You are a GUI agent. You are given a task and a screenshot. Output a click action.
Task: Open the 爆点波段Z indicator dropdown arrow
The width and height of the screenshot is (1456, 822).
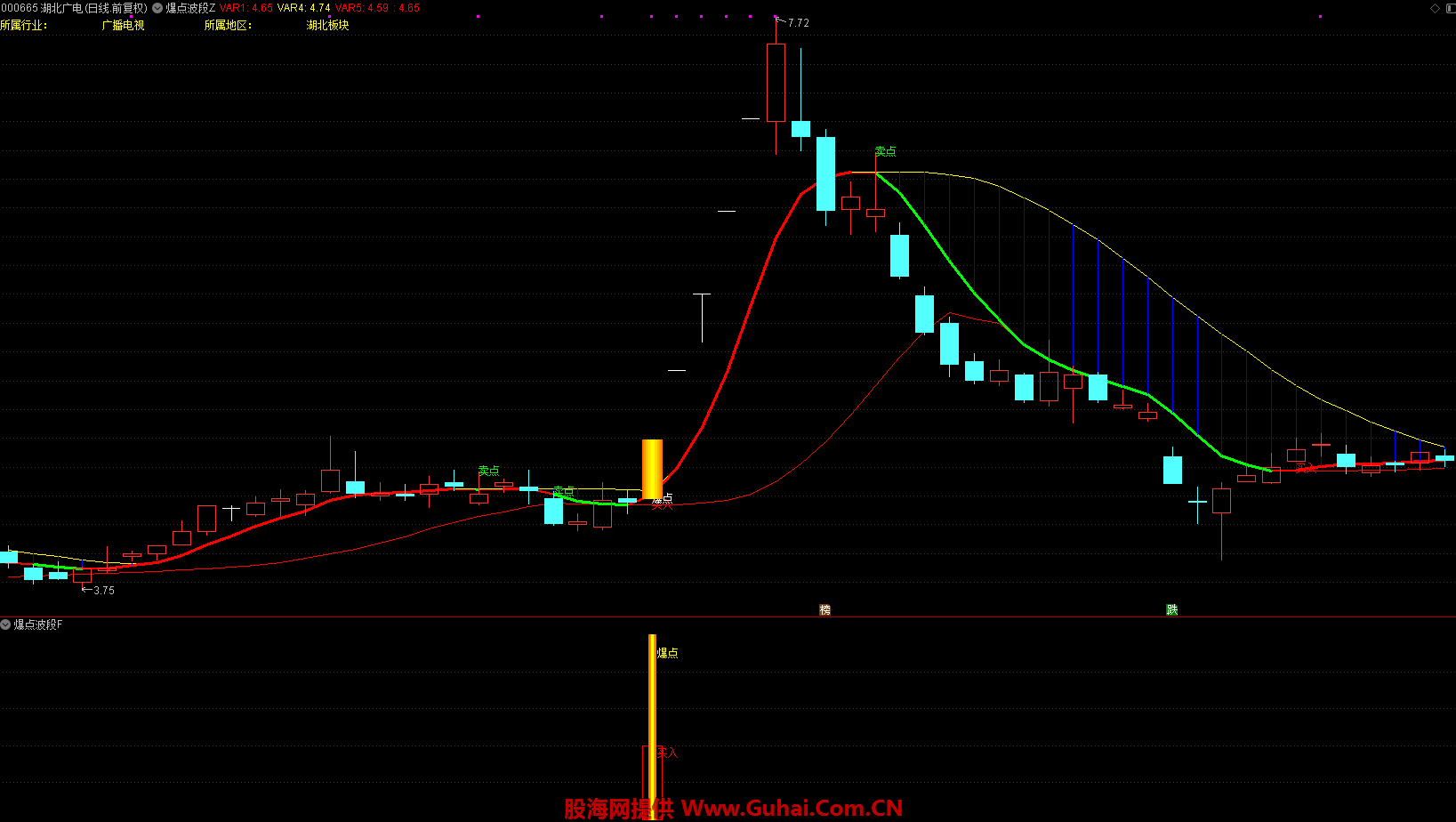(157, 8)
